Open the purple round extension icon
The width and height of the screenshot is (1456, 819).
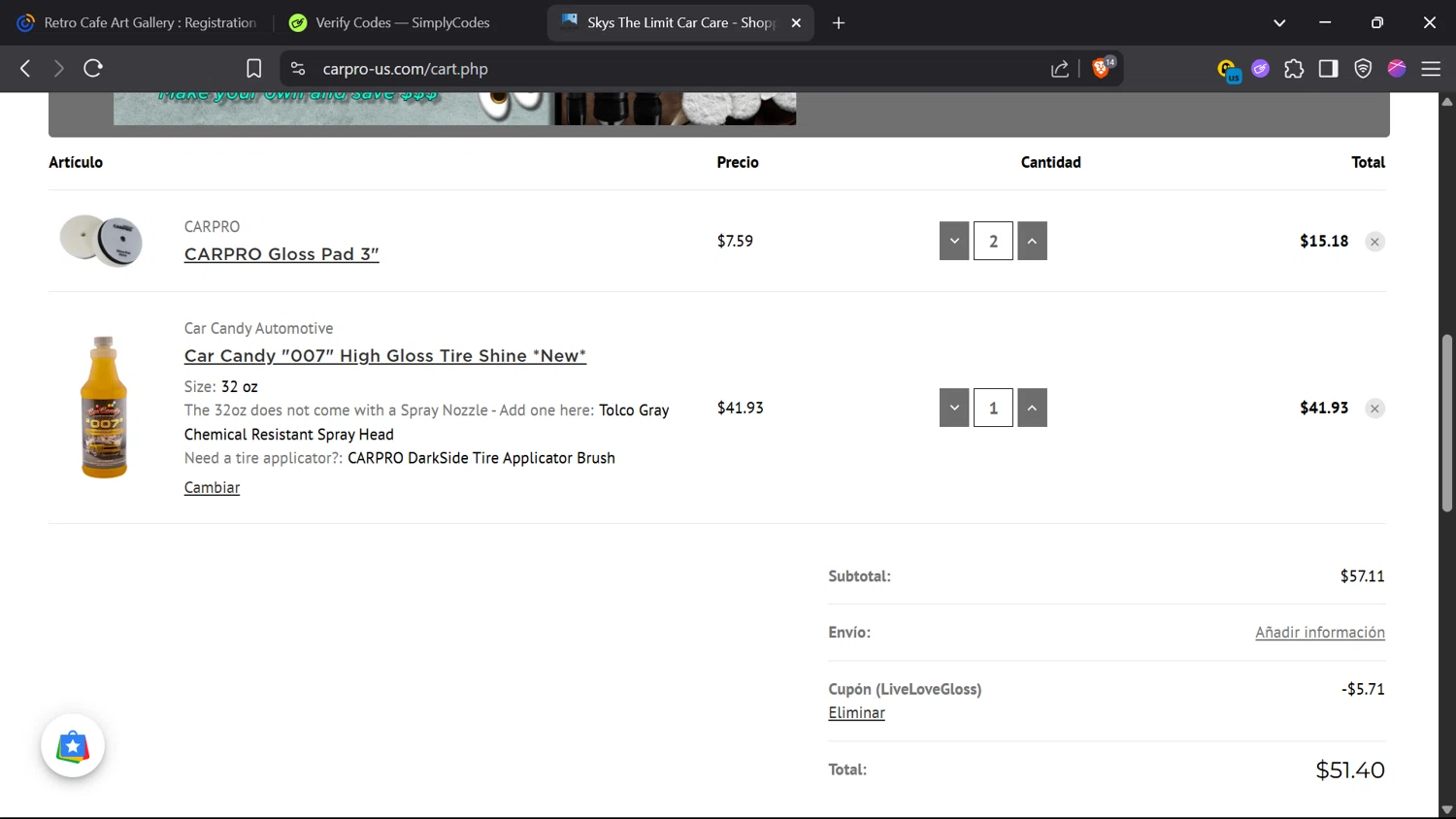pyautogui.click(x=1261, y=69)
